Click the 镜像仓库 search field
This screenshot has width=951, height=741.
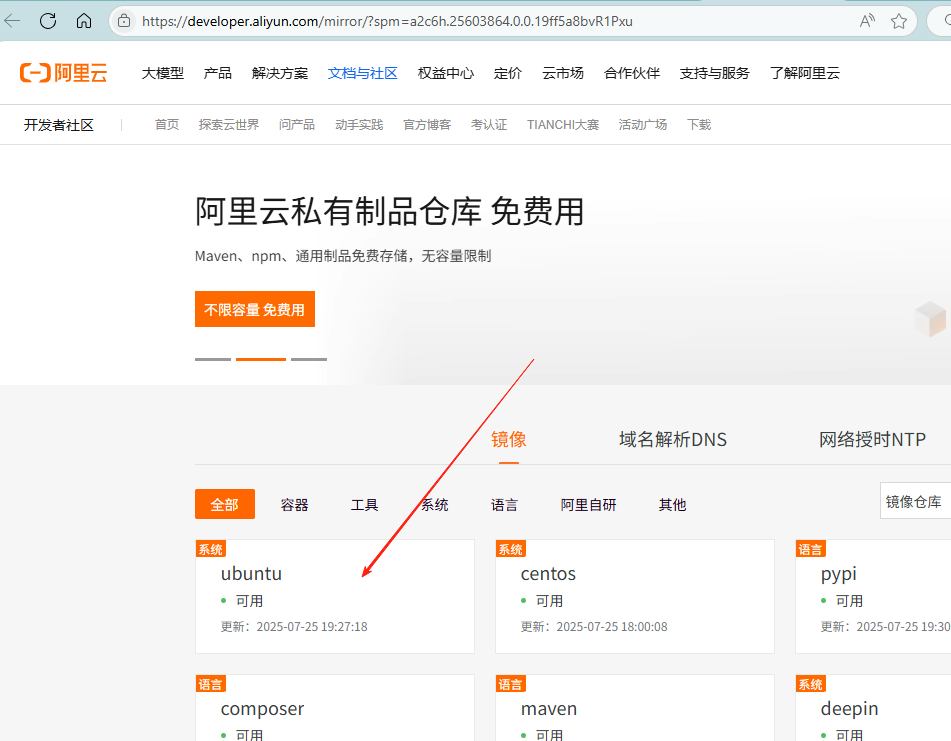point(915,501)
